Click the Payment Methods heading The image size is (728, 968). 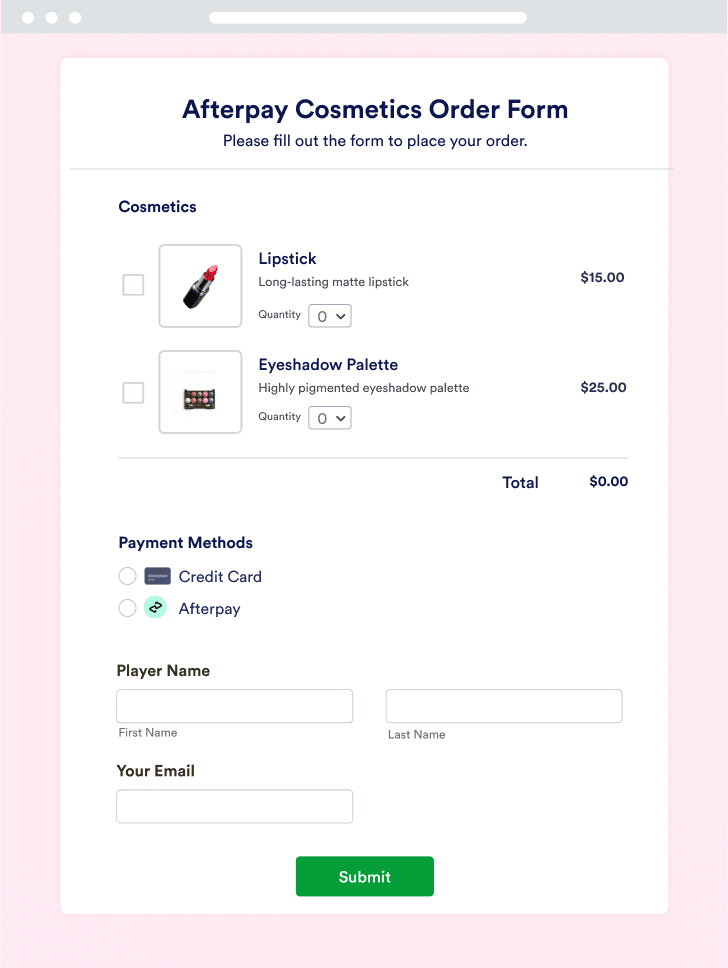pos(185,542)
